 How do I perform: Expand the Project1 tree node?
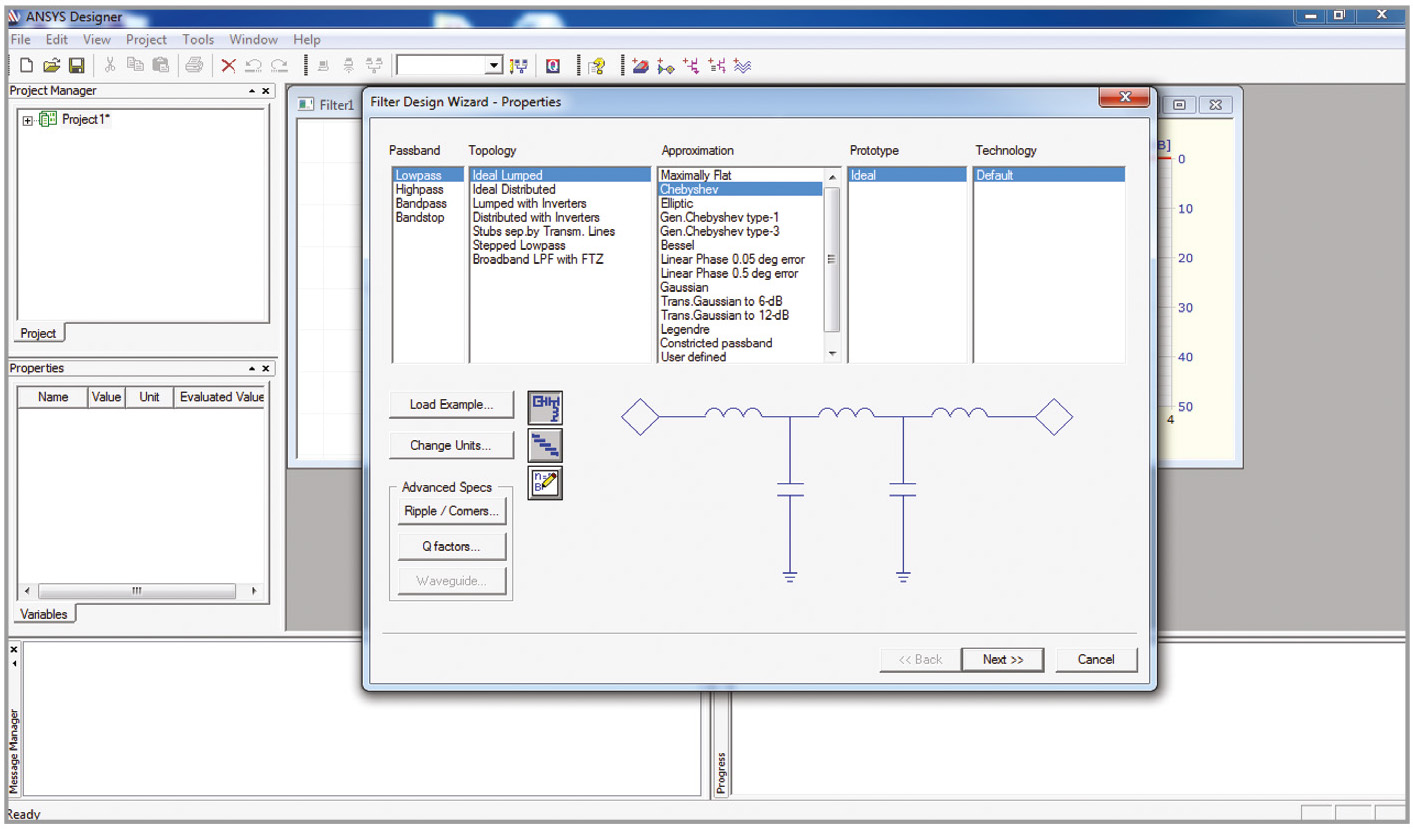[27, 120]
